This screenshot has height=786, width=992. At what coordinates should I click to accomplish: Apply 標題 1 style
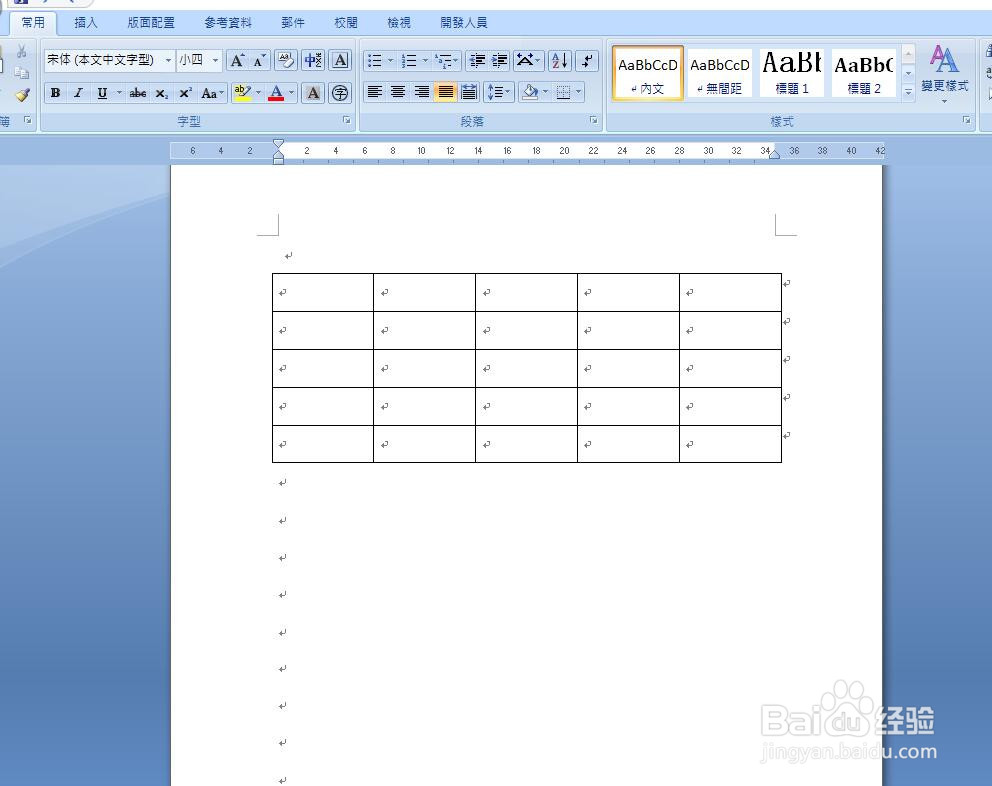(792, 73)
